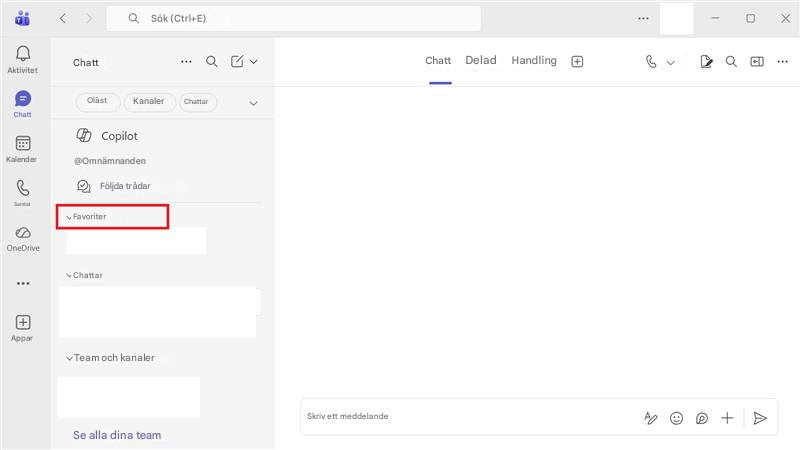Open the Se alla dina team link

tap(117, 435)
